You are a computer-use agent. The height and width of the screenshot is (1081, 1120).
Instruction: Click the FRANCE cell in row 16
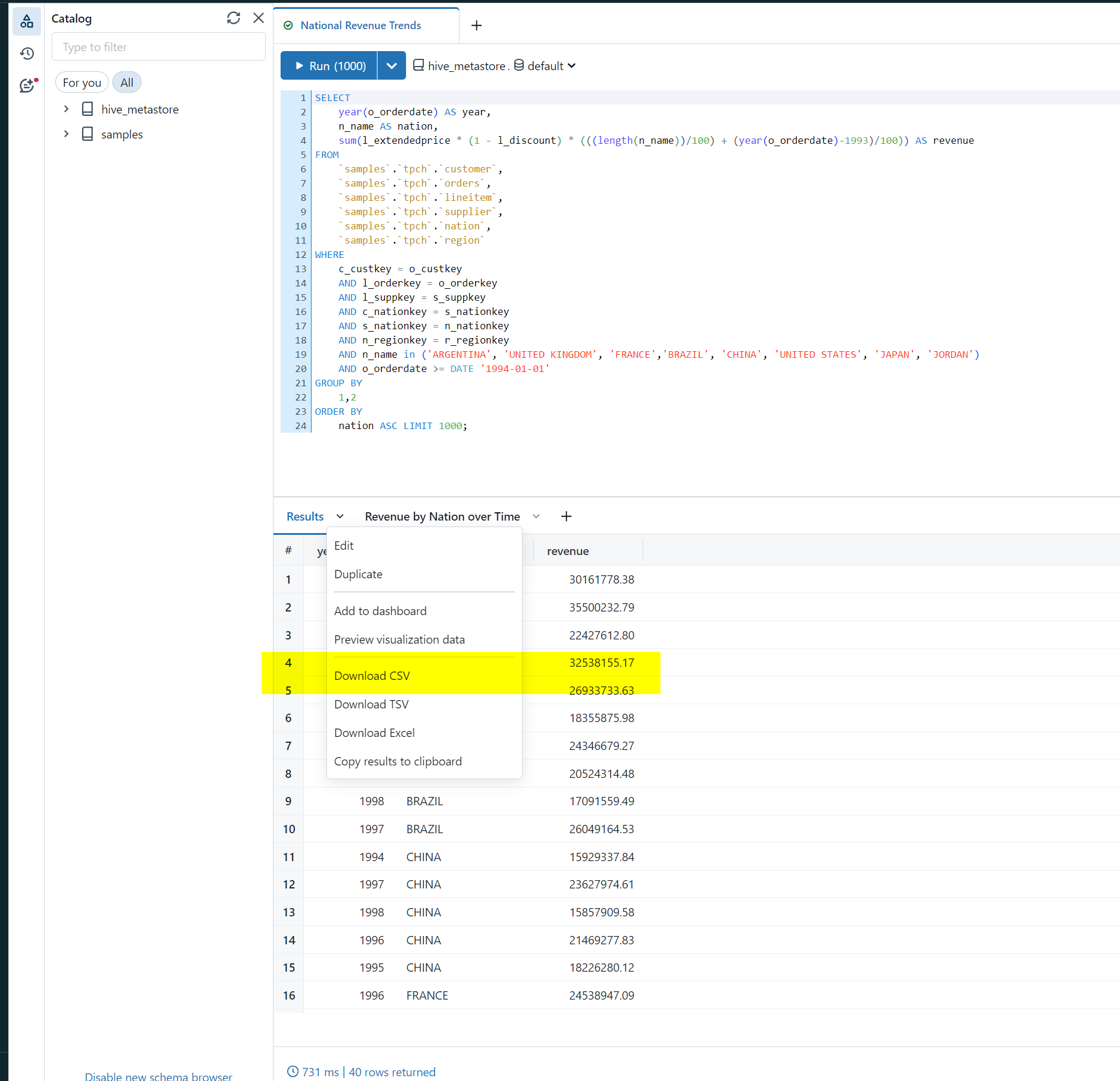tap(427, 995)
